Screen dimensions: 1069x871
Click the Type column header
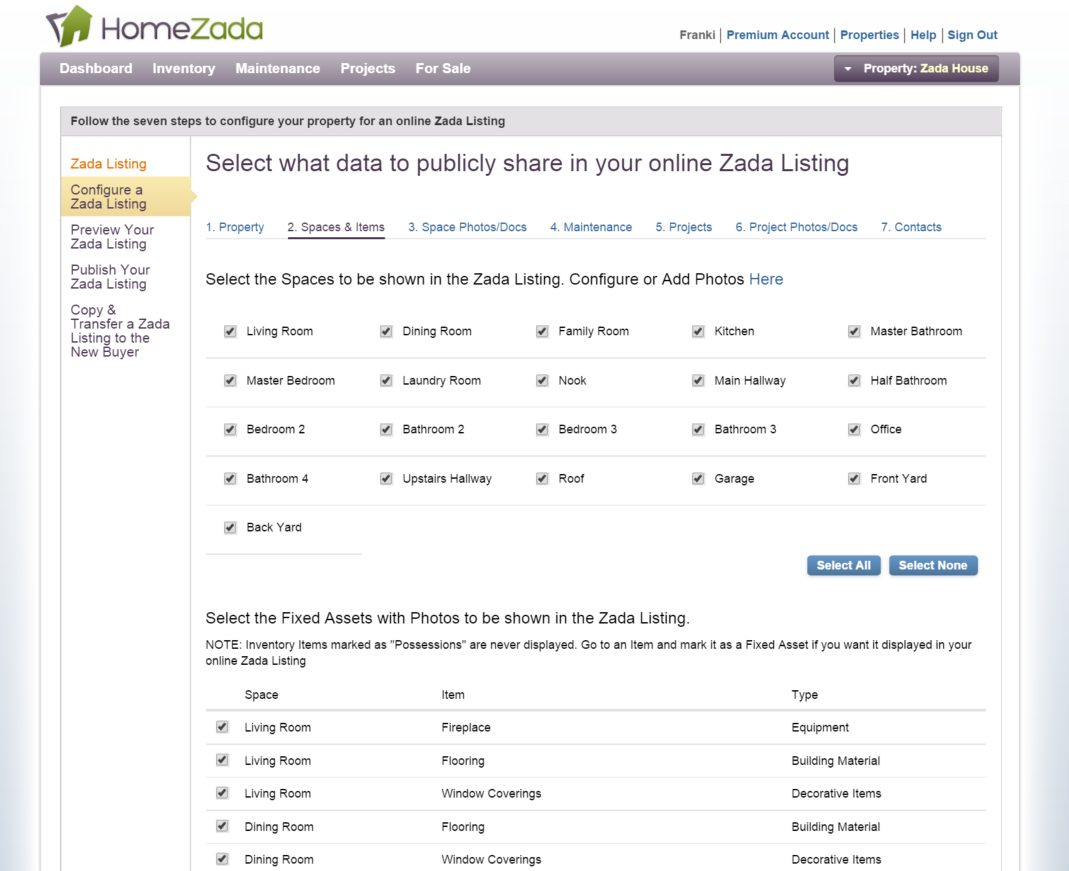pyautogui.click(x=804, y=694)
